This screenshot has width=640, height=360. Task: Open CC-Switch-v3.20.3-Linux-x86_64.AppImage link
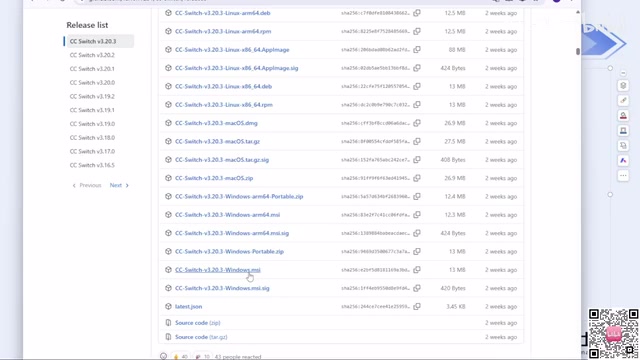click(x=232, y=49)
